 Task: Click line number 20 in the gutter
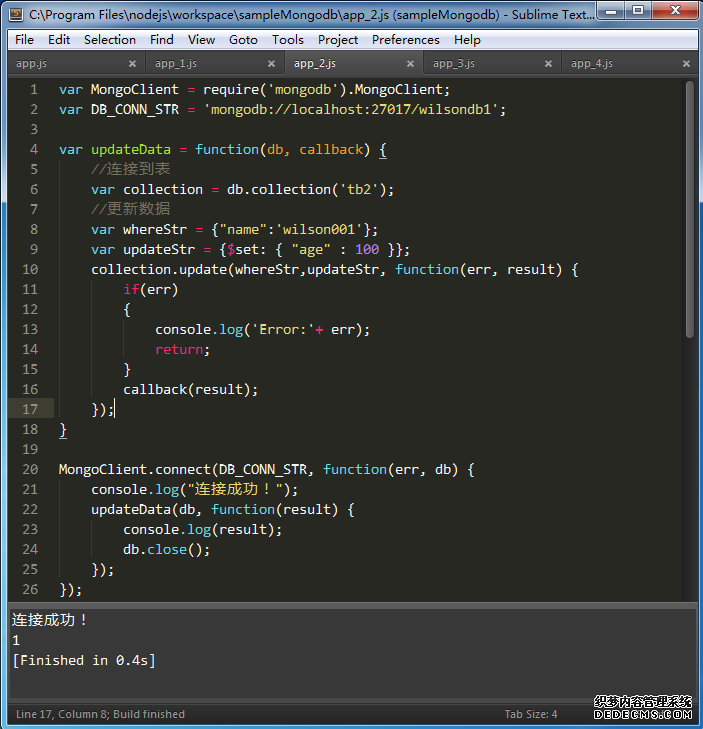click(x=29, y=469)
